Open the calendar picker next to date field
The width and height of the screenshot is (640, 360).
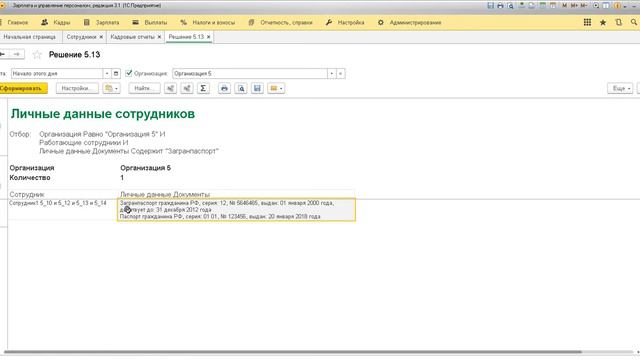coord(116,73)
